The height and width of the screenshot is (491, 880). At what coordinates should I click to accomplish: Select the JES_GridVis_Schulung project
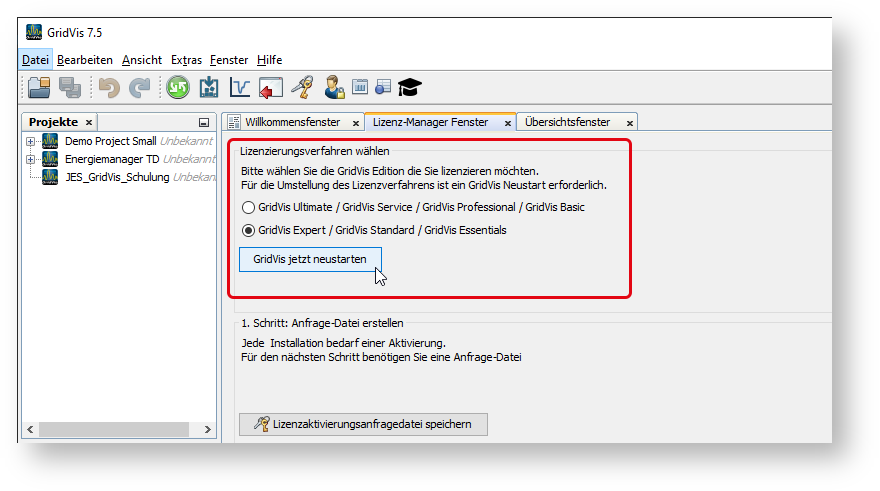[x=117, y=177]
